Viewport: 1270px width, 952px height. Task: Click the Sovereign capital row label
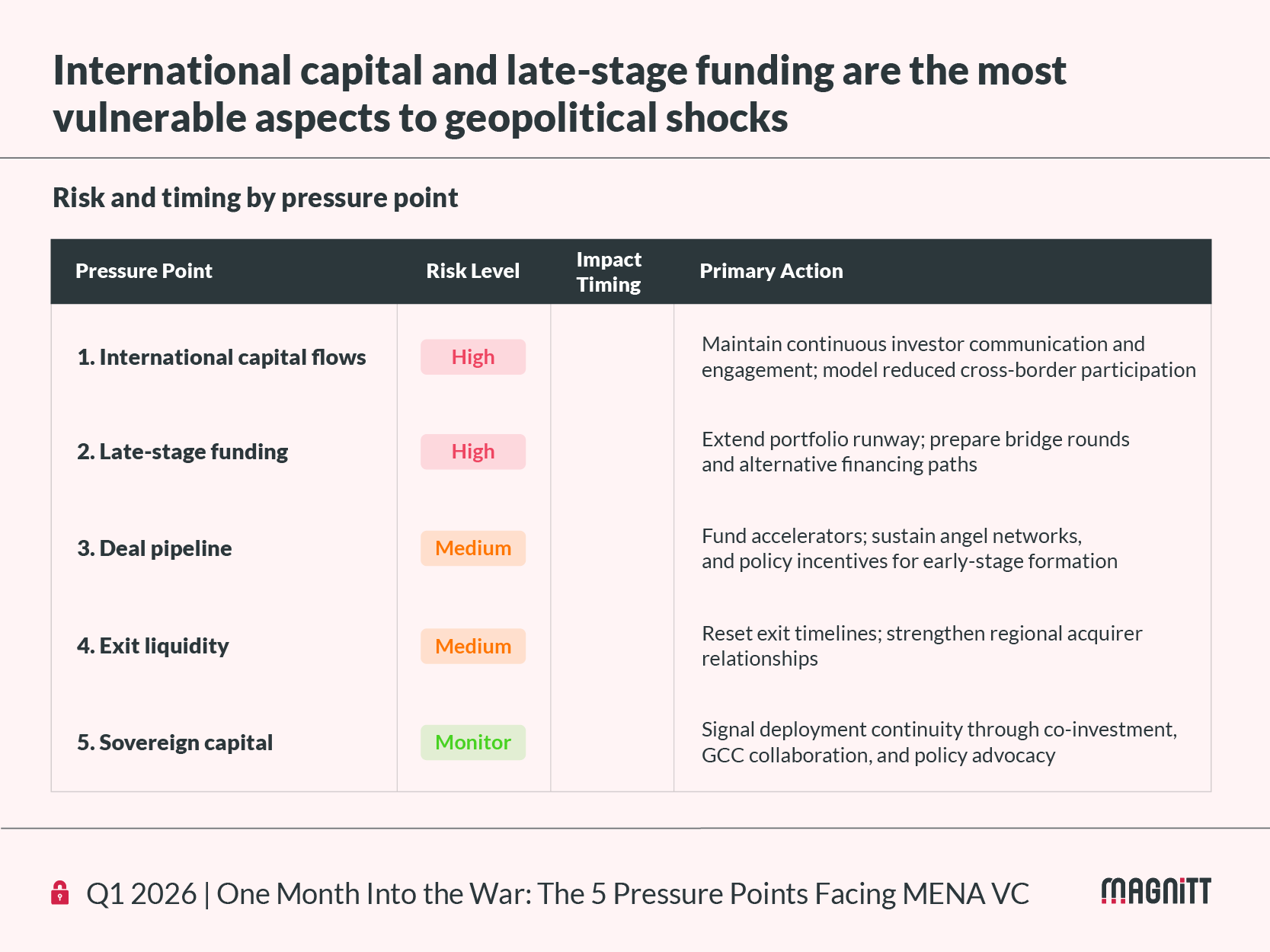tap(175, 743)
